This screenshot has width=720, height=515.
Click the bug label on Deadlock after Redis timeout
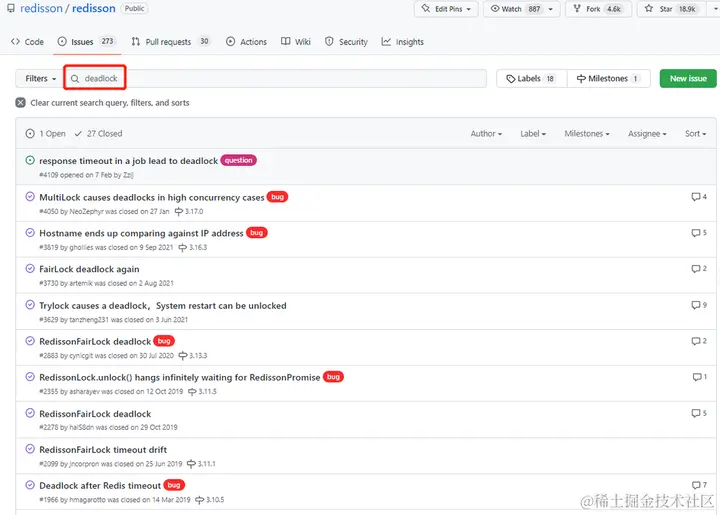tap(174, 485)
